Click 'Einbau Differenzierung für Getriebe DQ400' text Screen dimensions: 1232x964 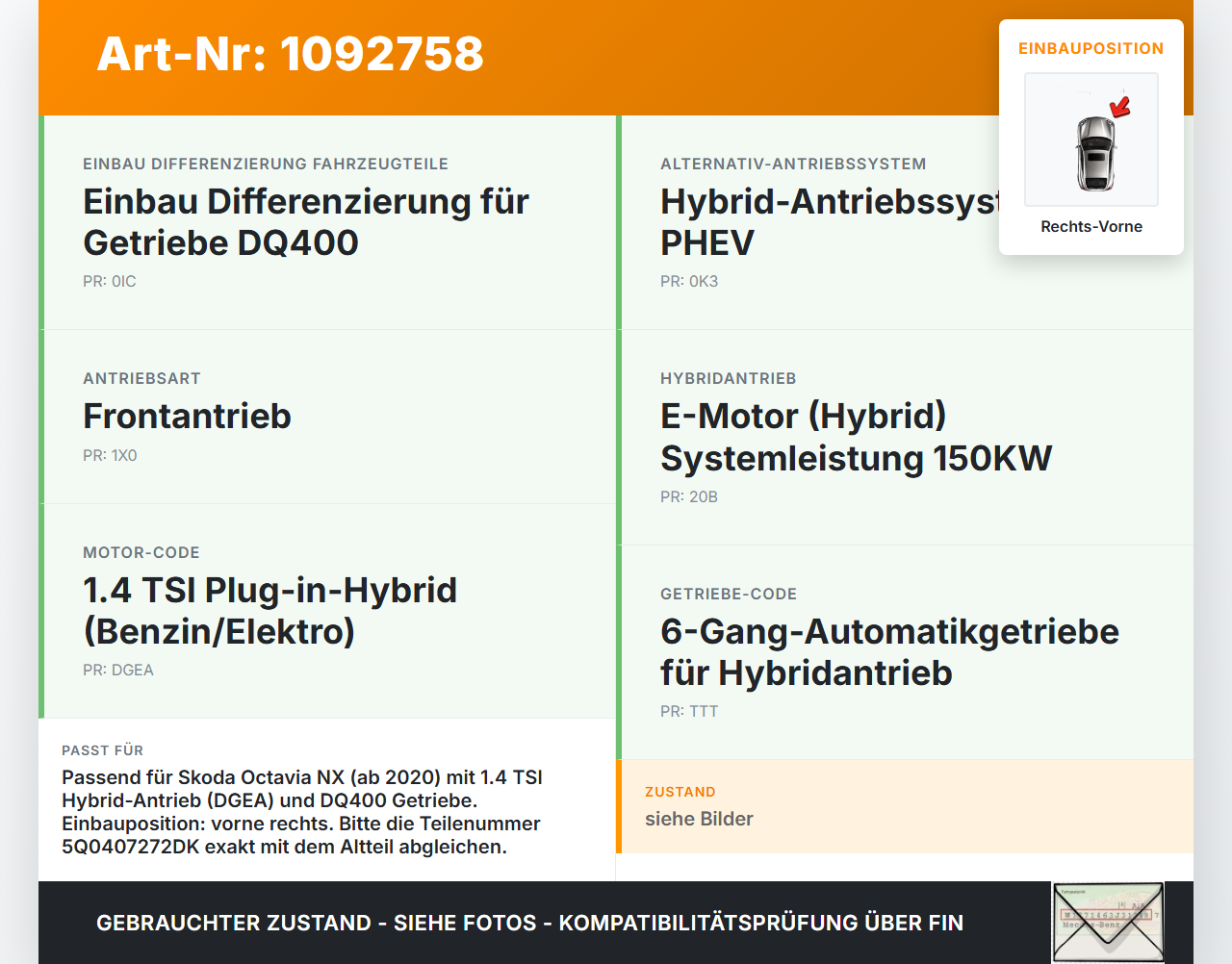pyautogui.click(x=306, y=222)
